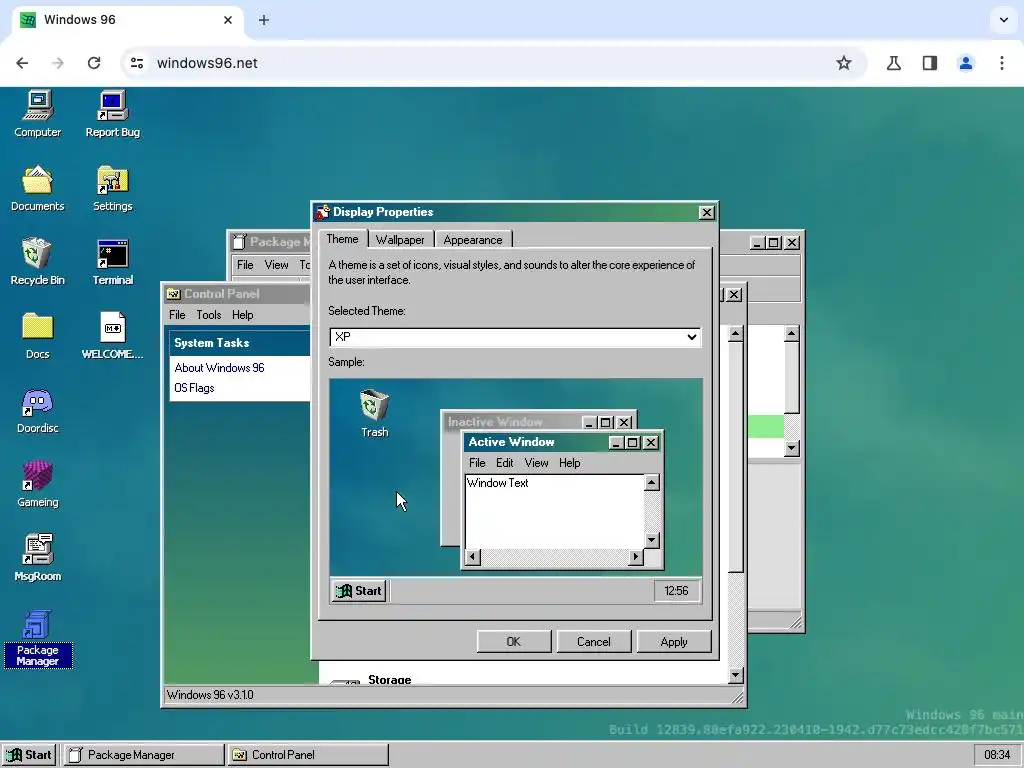The height and width of the screenshot is (768, 1024).
Task: Click Control Panel scrollbar up arrow
Action: point(736,334)
